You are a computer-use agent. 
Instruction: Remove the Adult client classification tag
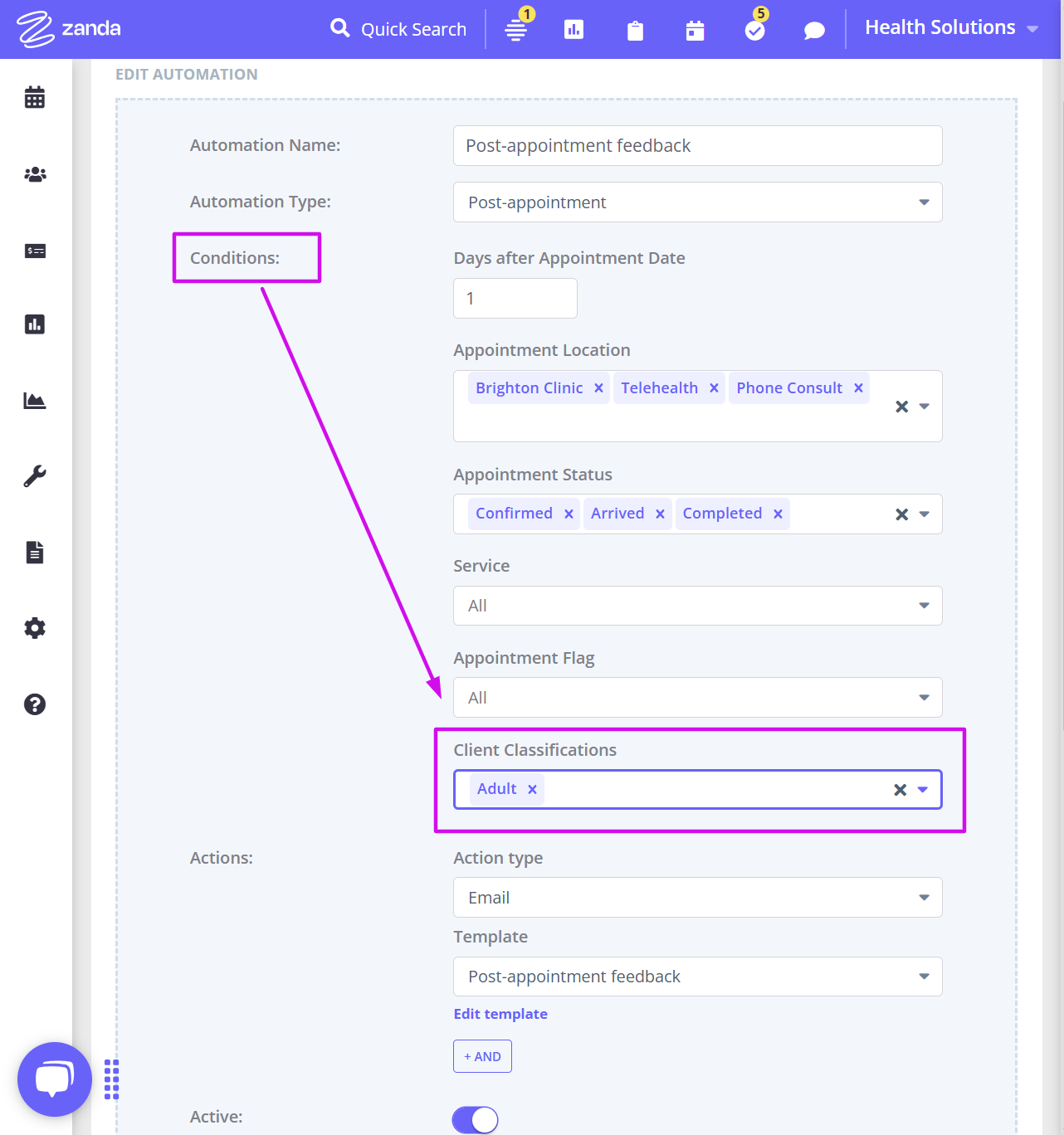coord(532,789)
